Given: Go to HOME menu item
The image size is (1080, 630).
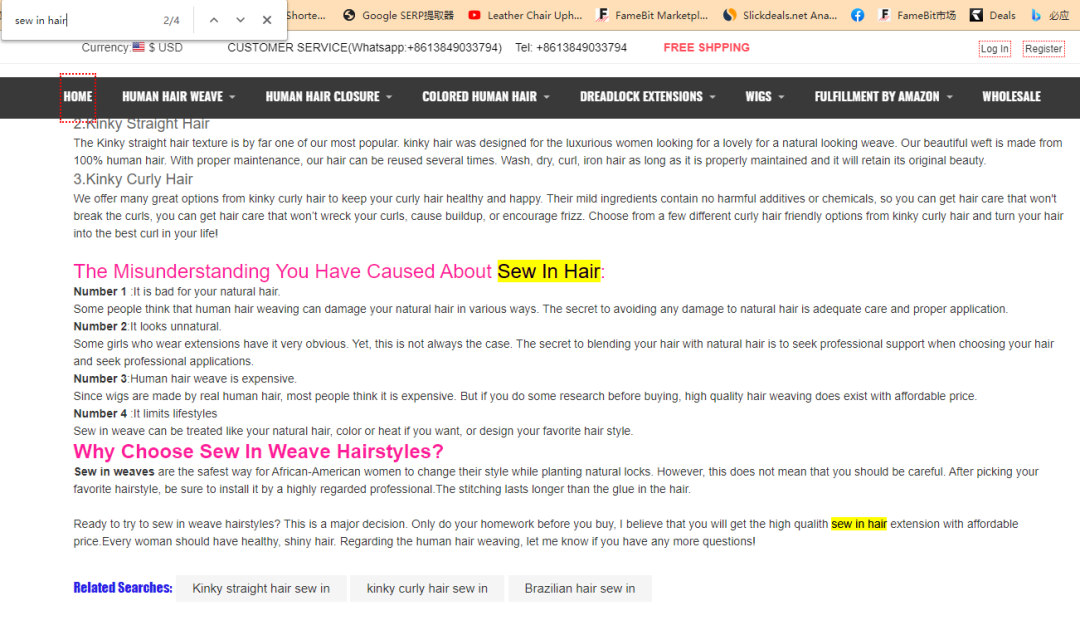Looking at the screenshot, I should click(x=78, y=97).
